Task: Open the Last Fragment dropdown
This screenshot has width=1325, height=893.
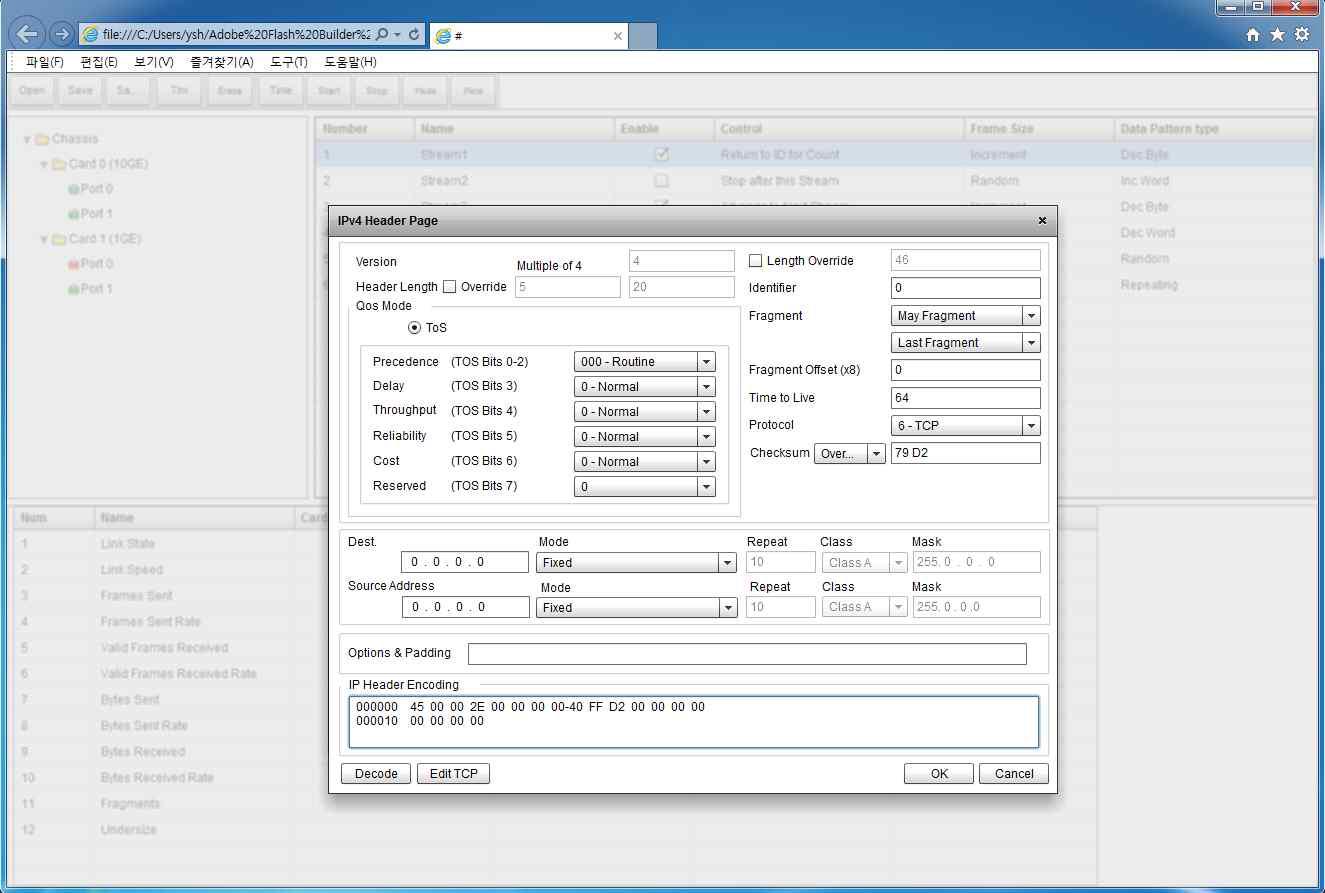Action: 966,343
